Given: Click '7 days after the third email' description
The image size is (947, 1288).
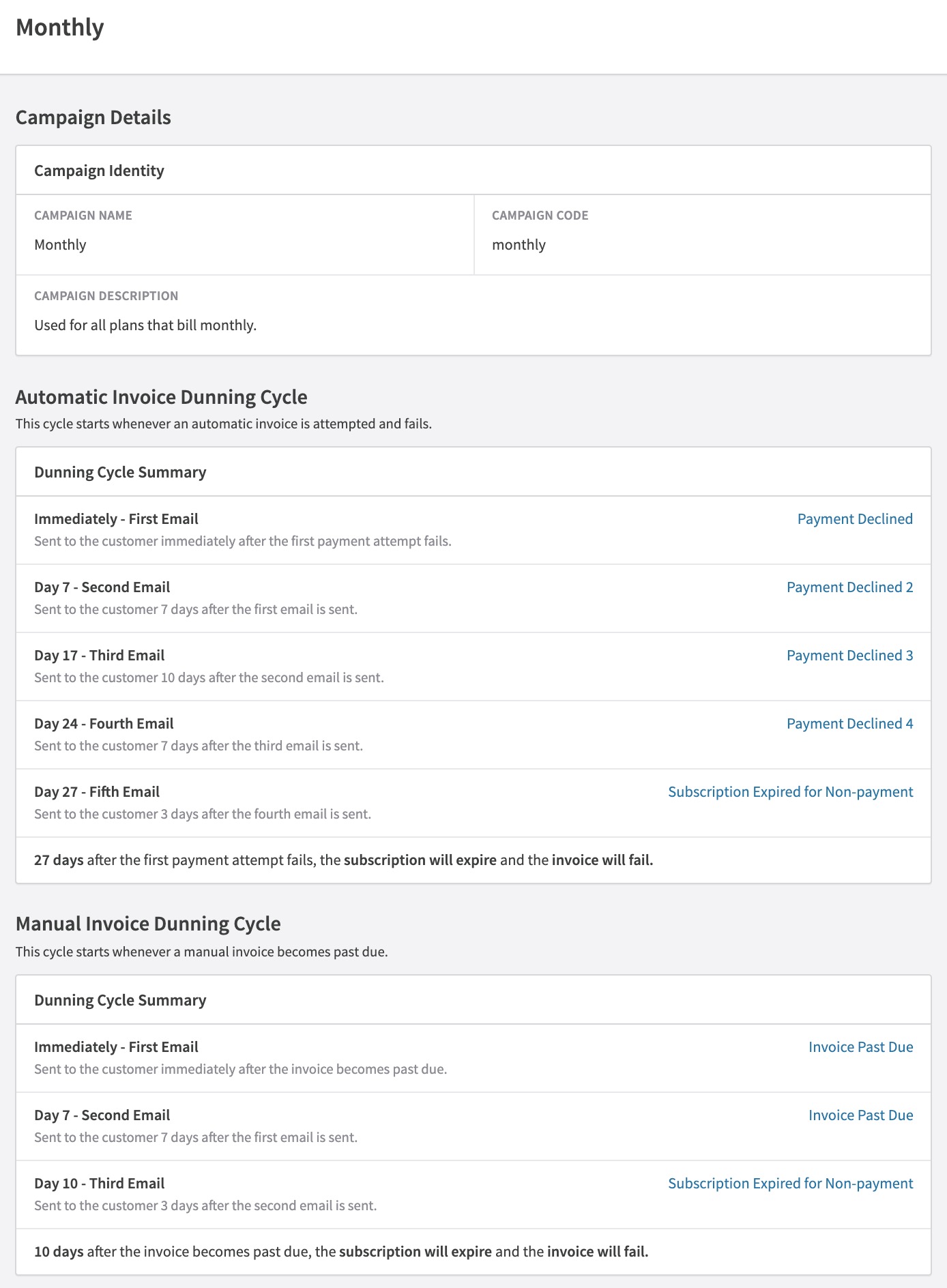Looking at the screenshot, I should pyautogui.click(x=199, y=746).
